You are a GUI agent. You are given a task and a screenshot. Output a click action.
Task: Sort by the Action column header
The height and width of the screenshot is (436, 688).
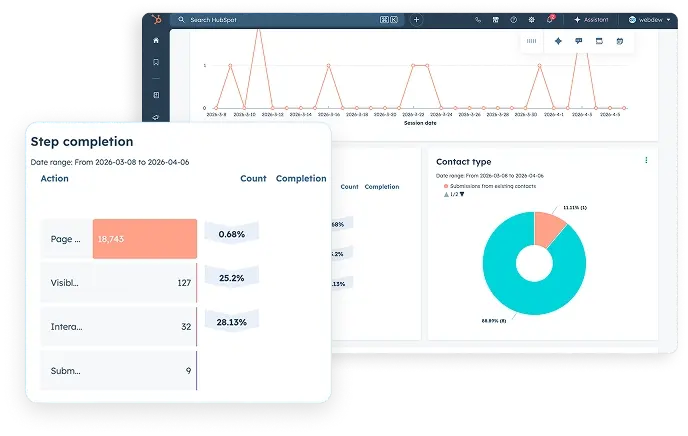(54, 179)
